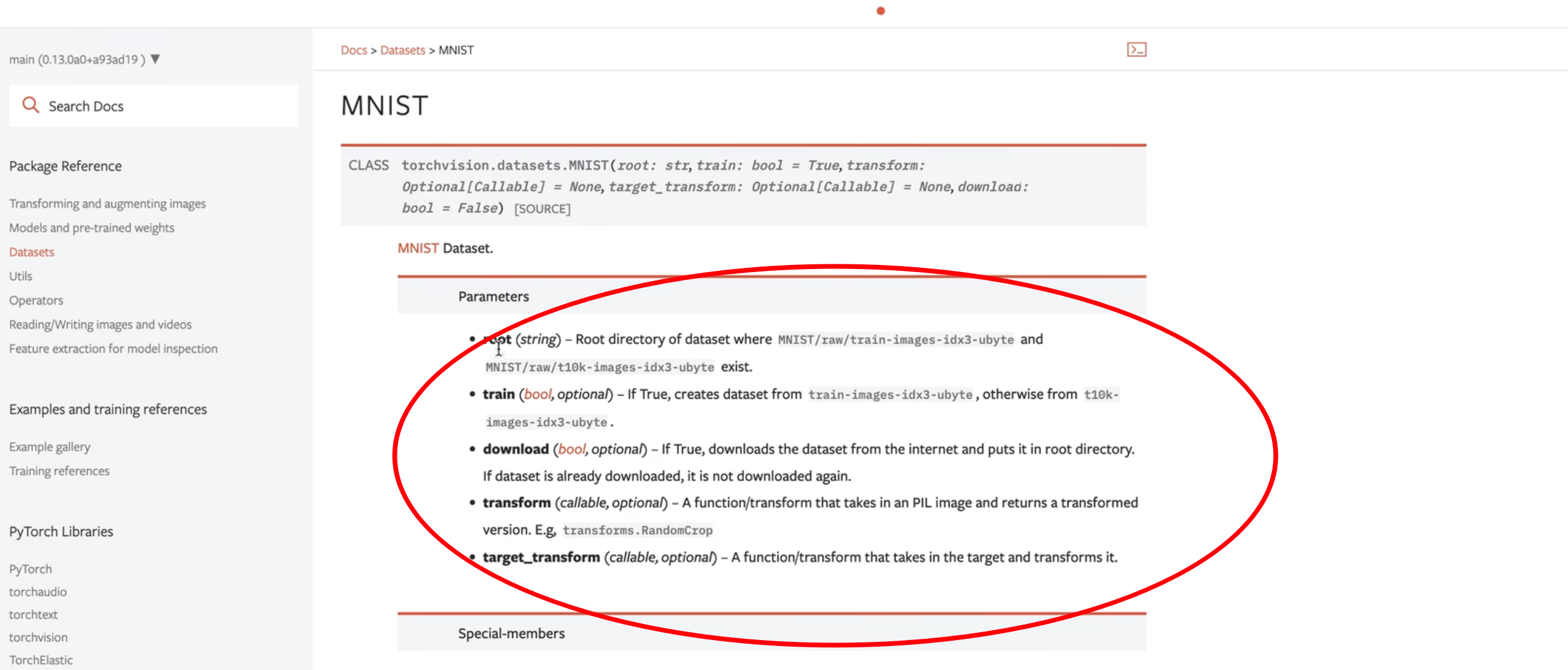The height and width of the screenshot is (670, 1568).
Task: Open Example gallery page
Action: pyautogui.click(x=49, y=446)
